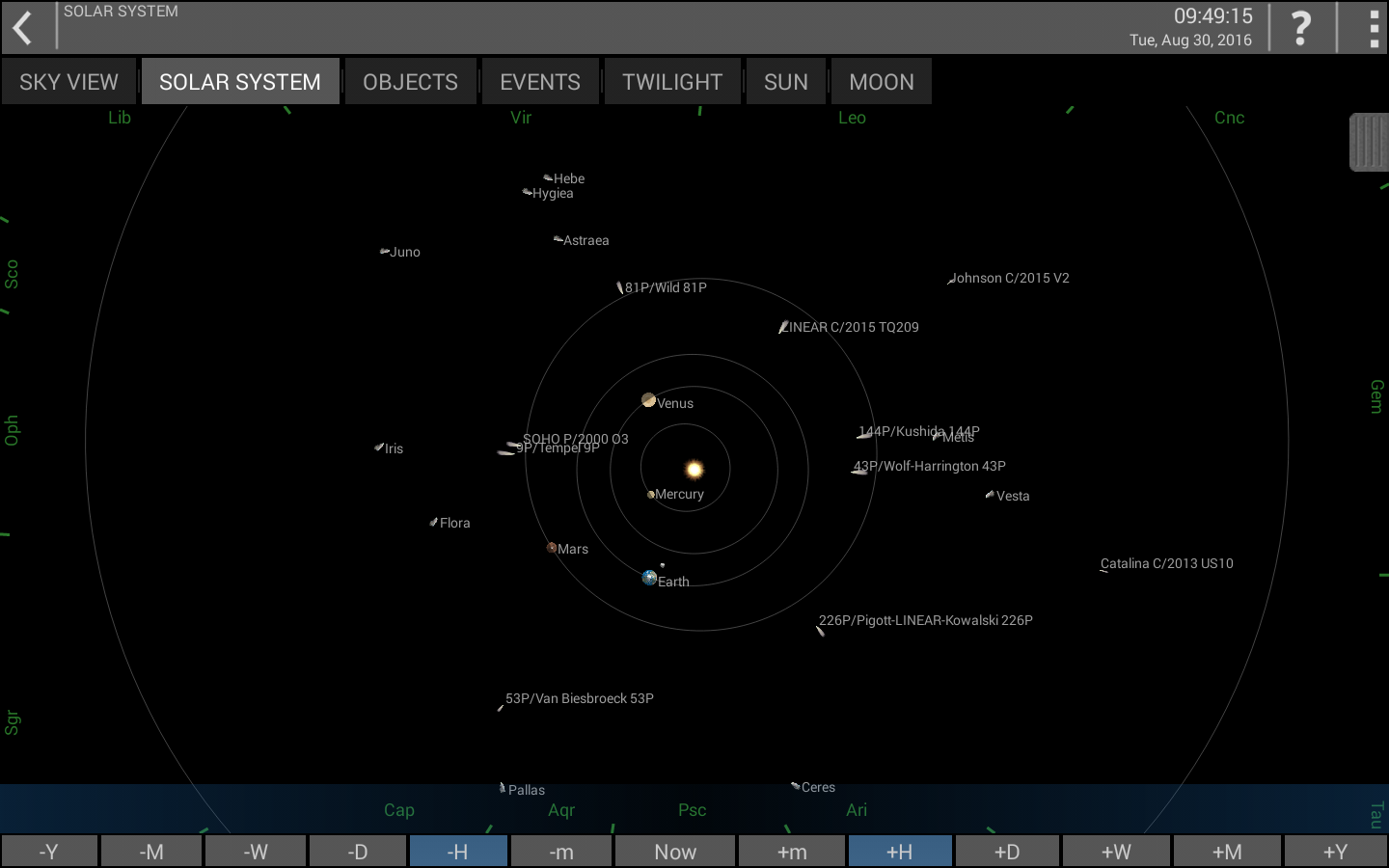Viewport: 1389px width, 868px height.
Task: Step back one month with -M
Action: 151,852
